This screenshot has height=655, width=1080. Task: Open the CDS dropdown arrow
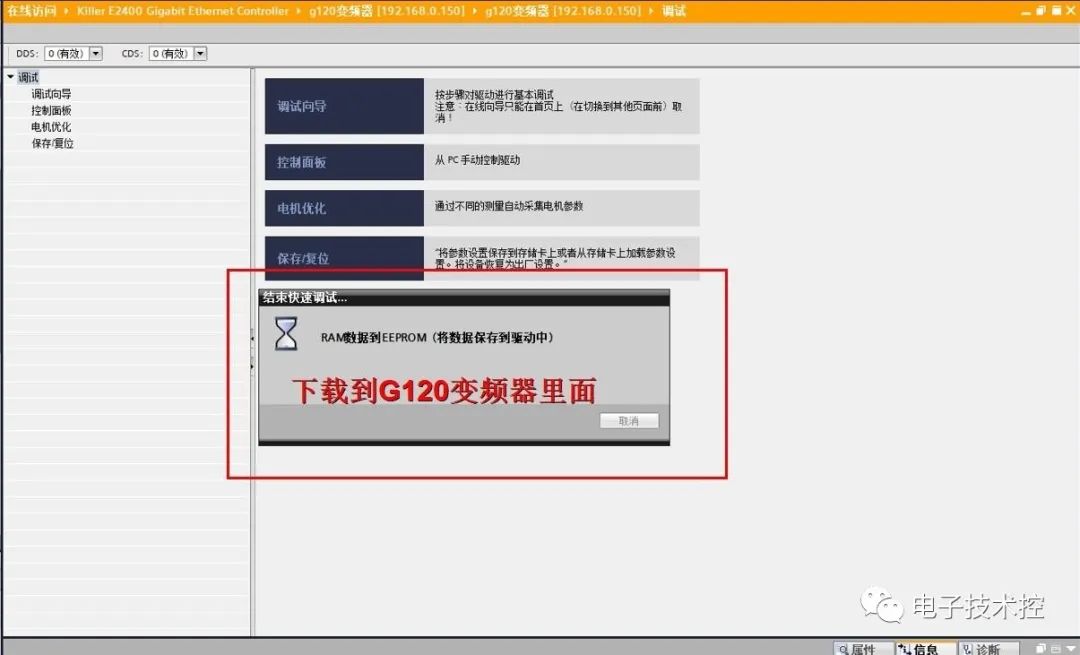[200, 53]
